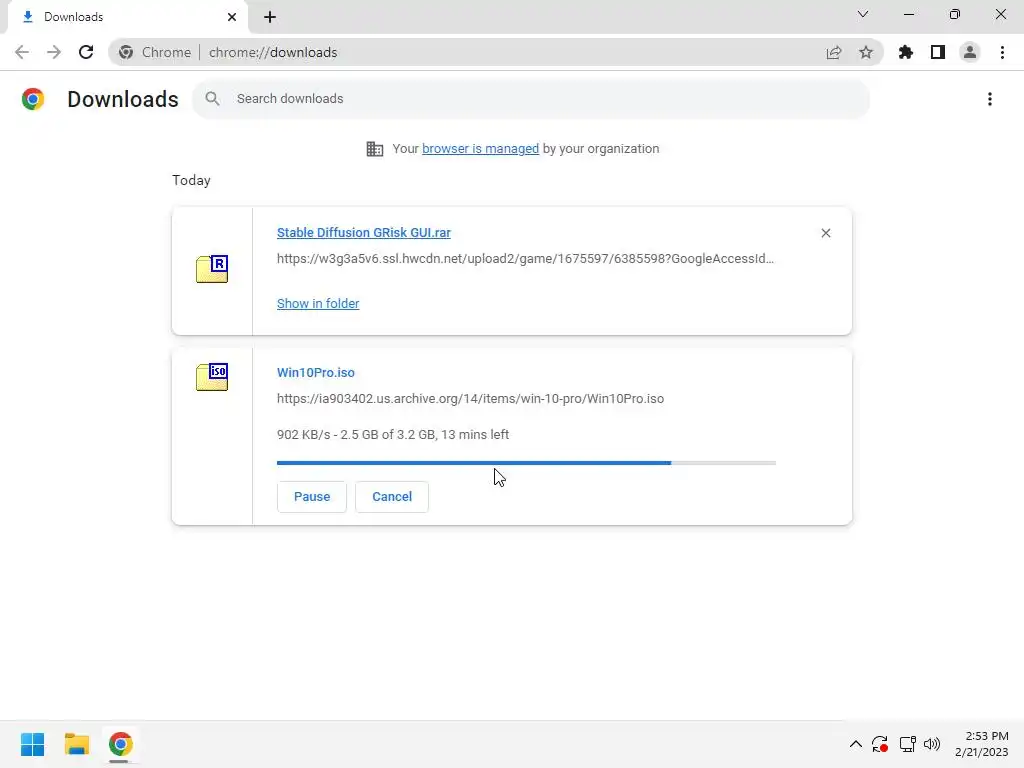The width and height of the screenshot is (1024, 768).
Task: Click the Today date heading
Action: point(191,180)
